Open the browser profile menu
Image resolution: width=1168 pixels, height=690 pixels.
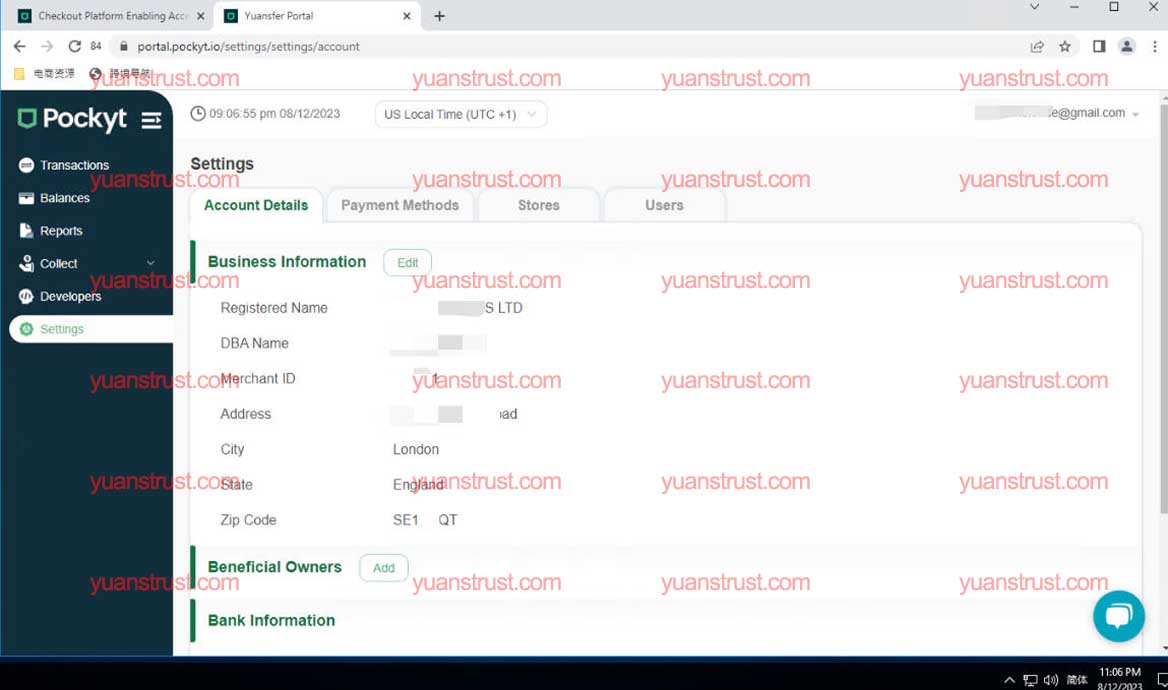coord(1127,46)
